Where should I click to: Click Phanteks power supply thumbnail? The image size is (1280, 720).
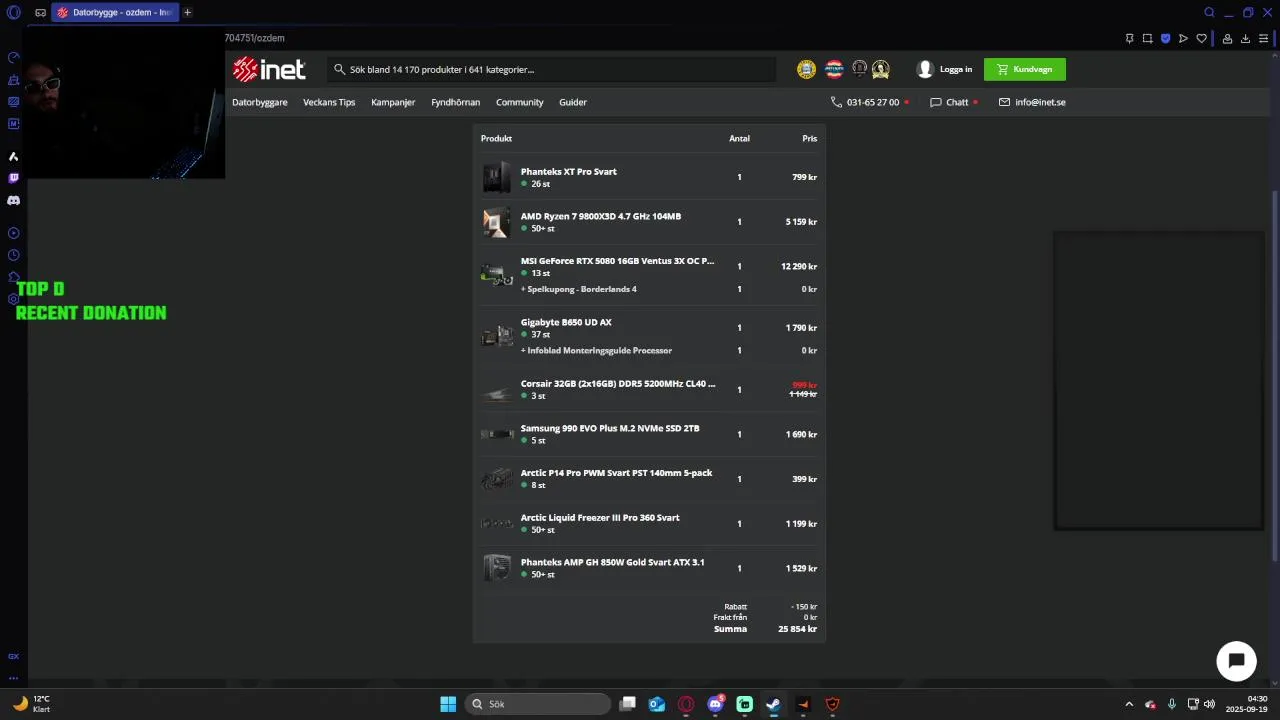pyautogui.click(x=496, y=568)
